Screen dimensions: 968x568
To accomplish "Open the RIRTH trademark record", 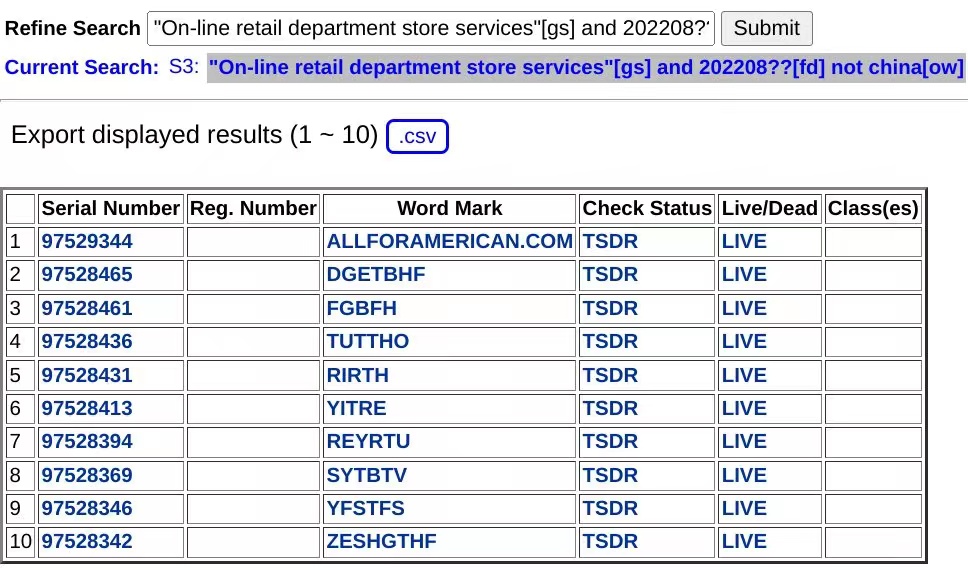I will pyautogui.click(x=357, y=375).
